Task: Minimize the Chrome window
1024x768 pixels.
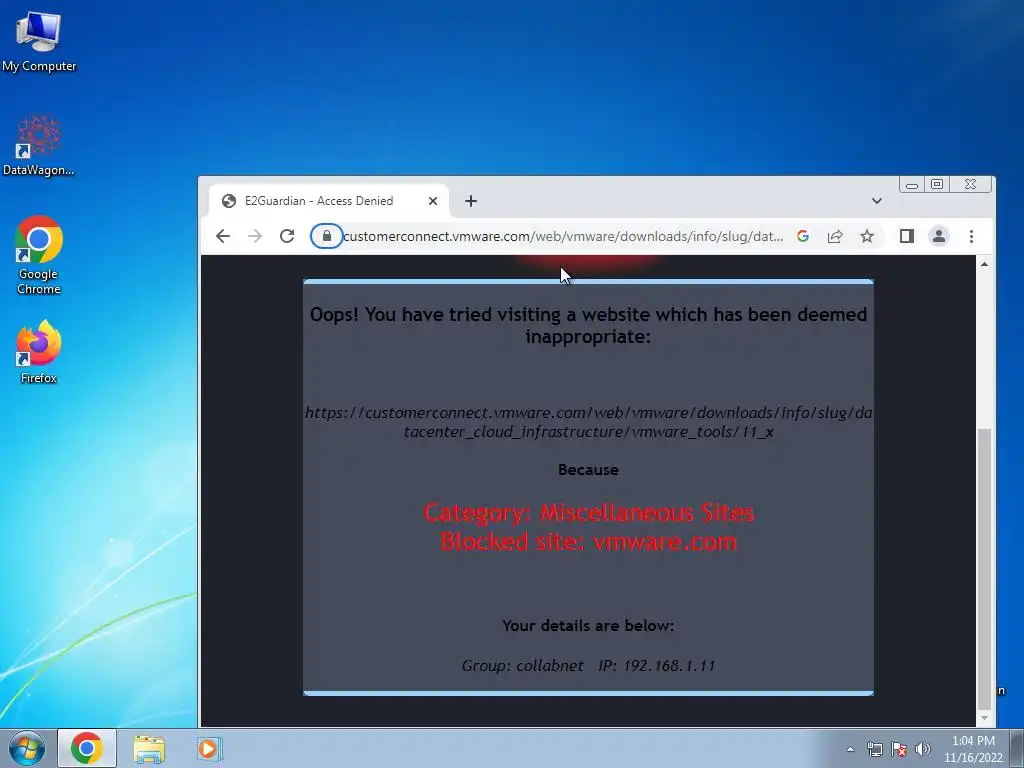Action: 912,185
